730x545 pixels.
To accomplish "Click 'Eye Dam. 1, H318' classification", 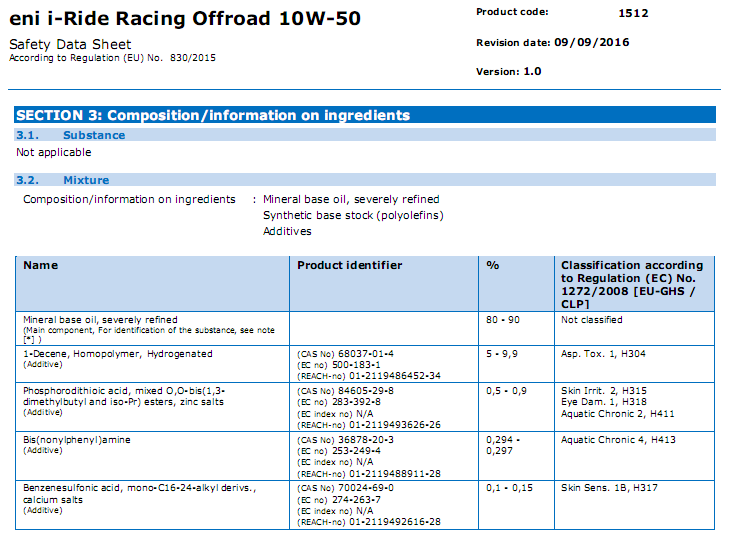I will click(604, 402).
